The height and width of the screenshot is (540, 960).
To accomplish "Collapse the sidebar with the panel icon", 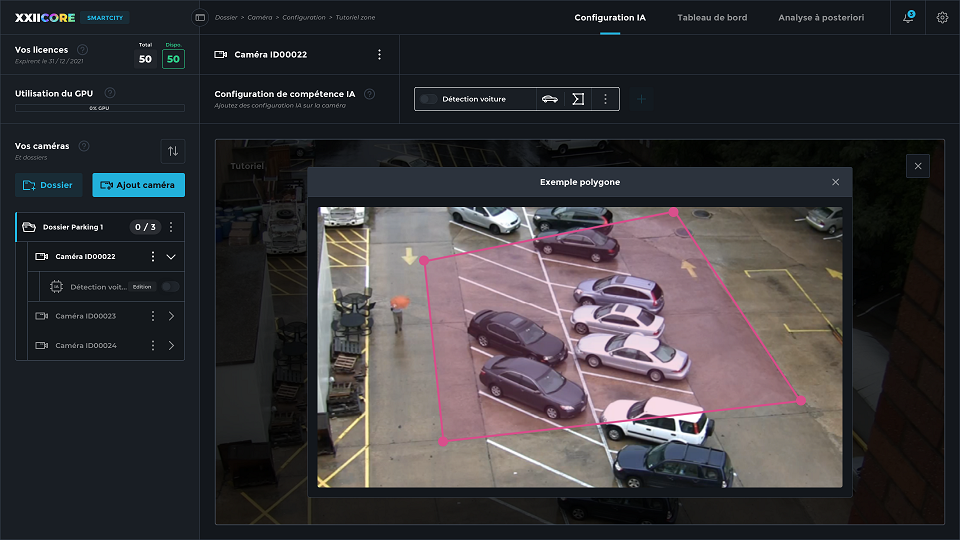I will [200, 18].
